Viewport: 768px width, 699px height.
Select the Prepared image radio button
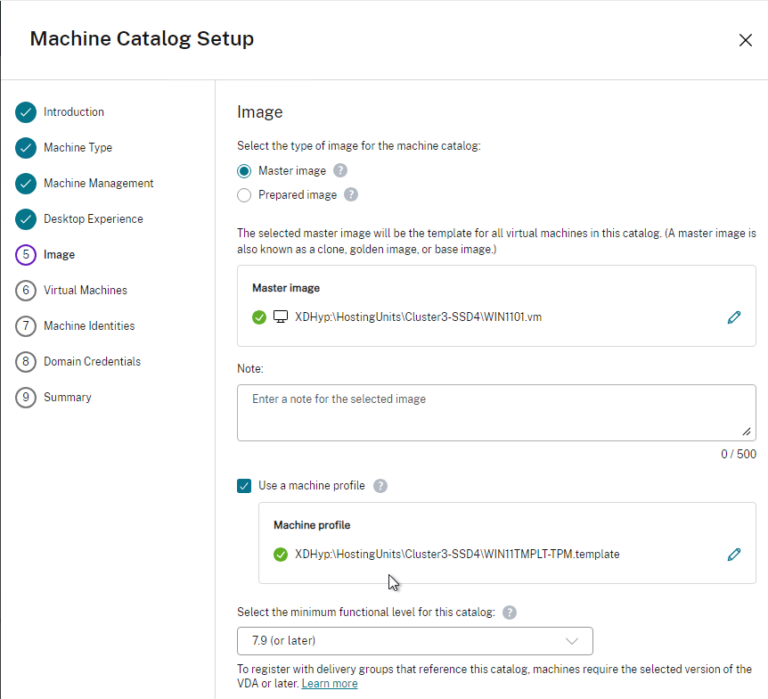coord(245,195)
